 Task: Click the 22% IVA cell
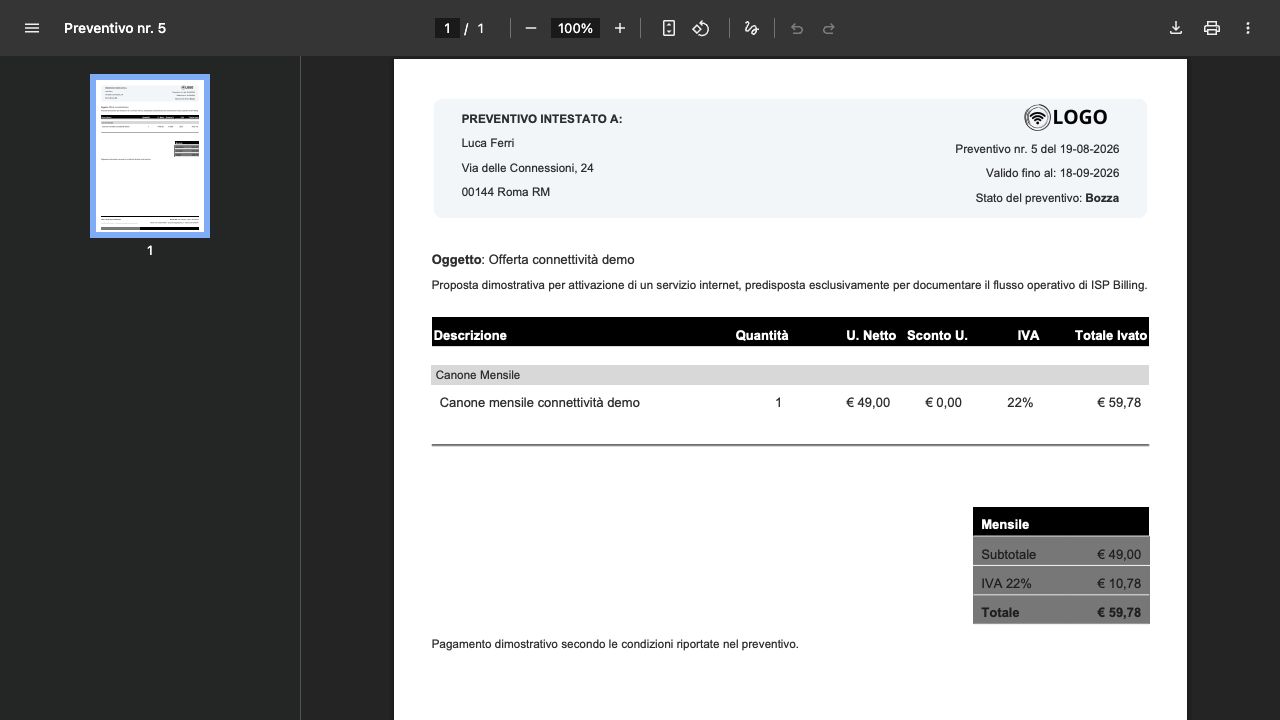click(x=1020, y=403)
